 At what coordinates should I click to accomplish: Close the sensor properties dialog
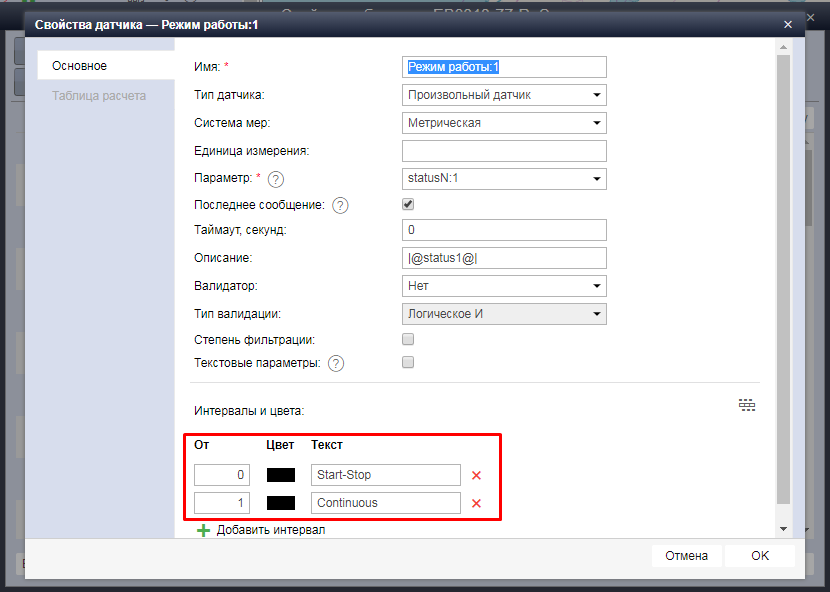click(x=787, y=24)
